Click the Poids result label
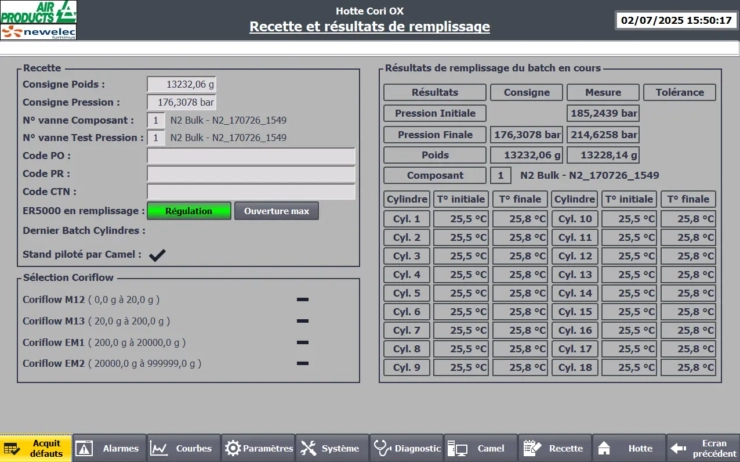Image resolution: width=740 pixels, height=462 pixels. click(435, 155)
